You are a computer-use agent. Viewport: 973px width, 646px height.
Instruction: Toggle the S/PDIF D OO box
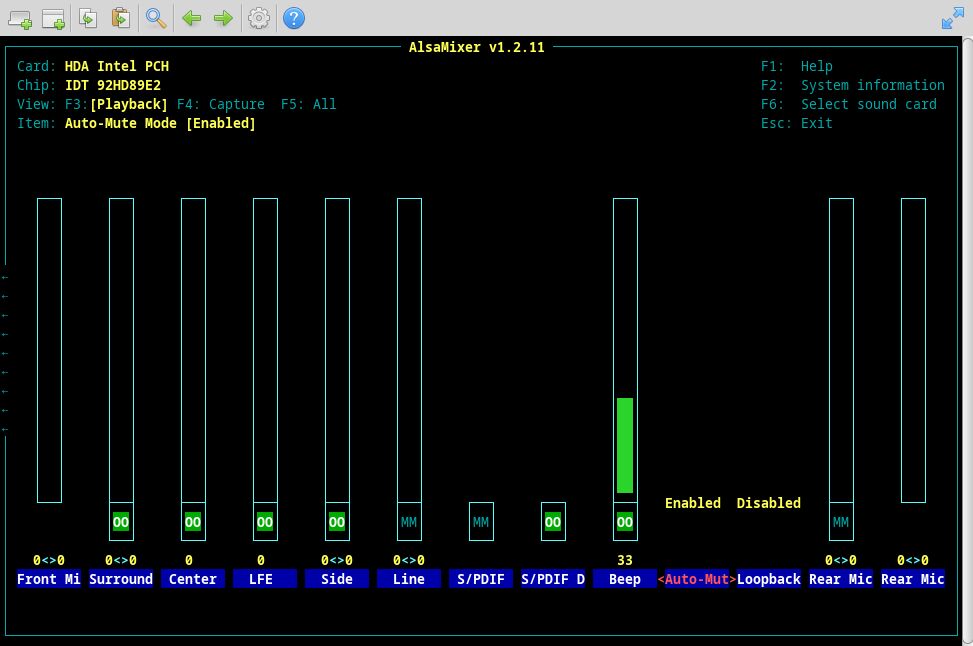553,522
